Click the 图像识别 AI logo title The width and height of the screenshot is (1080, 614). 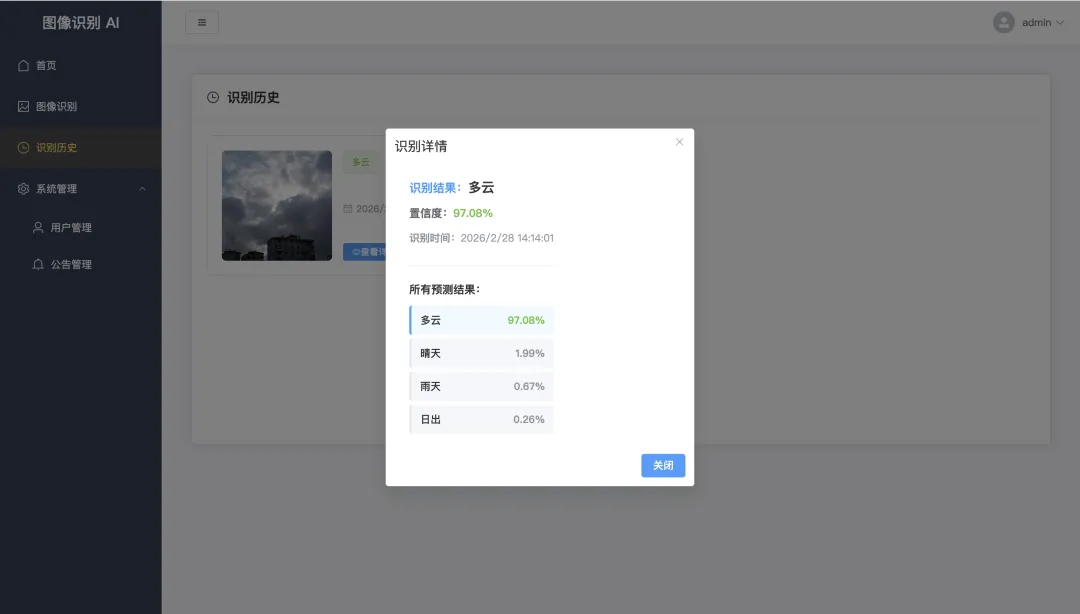point(81,23)
